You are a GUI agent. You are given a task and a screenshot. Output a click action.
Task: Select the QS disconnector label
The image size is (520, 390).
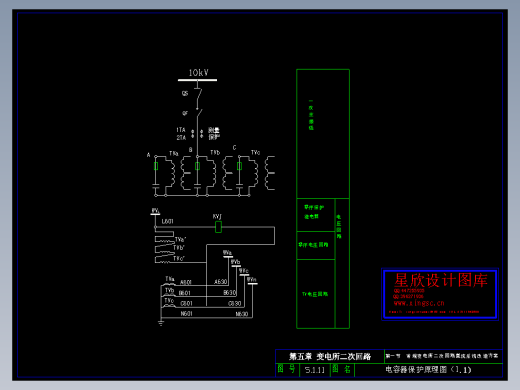coord(185,93)
